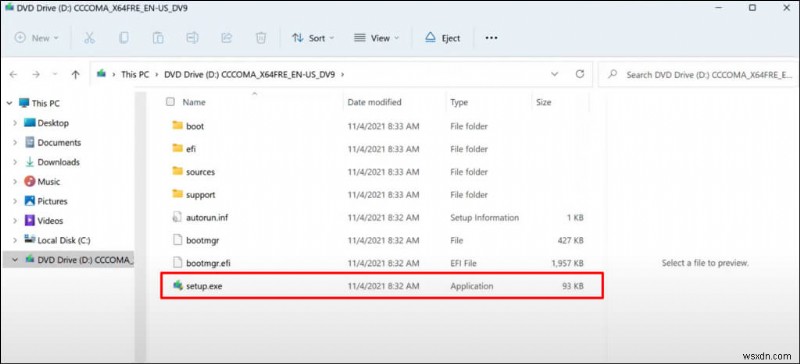Click the Eject button
This screenshot has height=364, width=800.
[443, 38]
